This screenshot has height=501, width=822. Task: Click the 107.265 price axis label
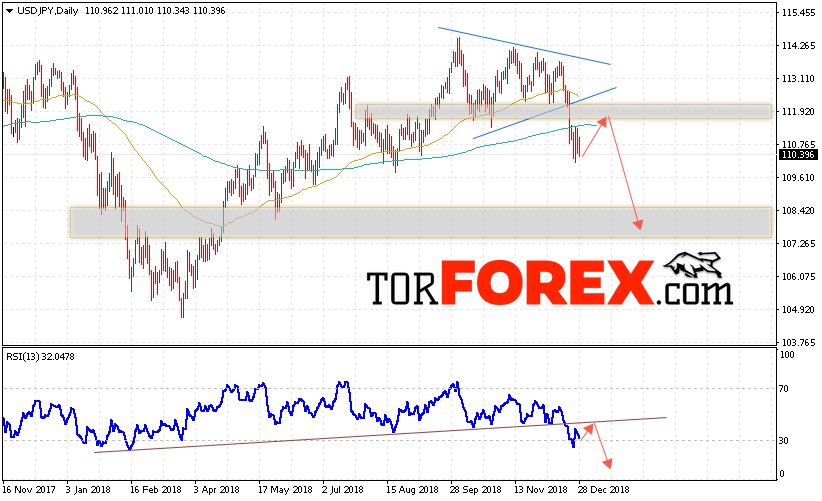pyautogui.click(x=798, y=244)
